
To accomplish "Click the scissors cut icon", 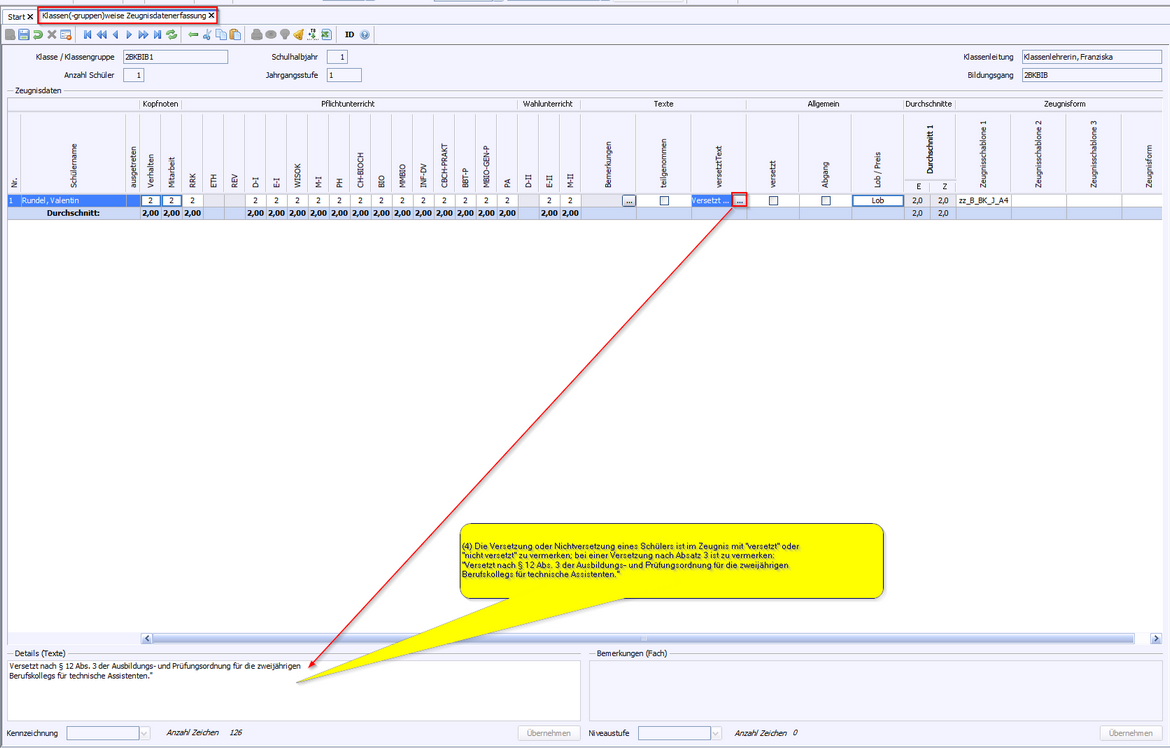I will point(207,35).
